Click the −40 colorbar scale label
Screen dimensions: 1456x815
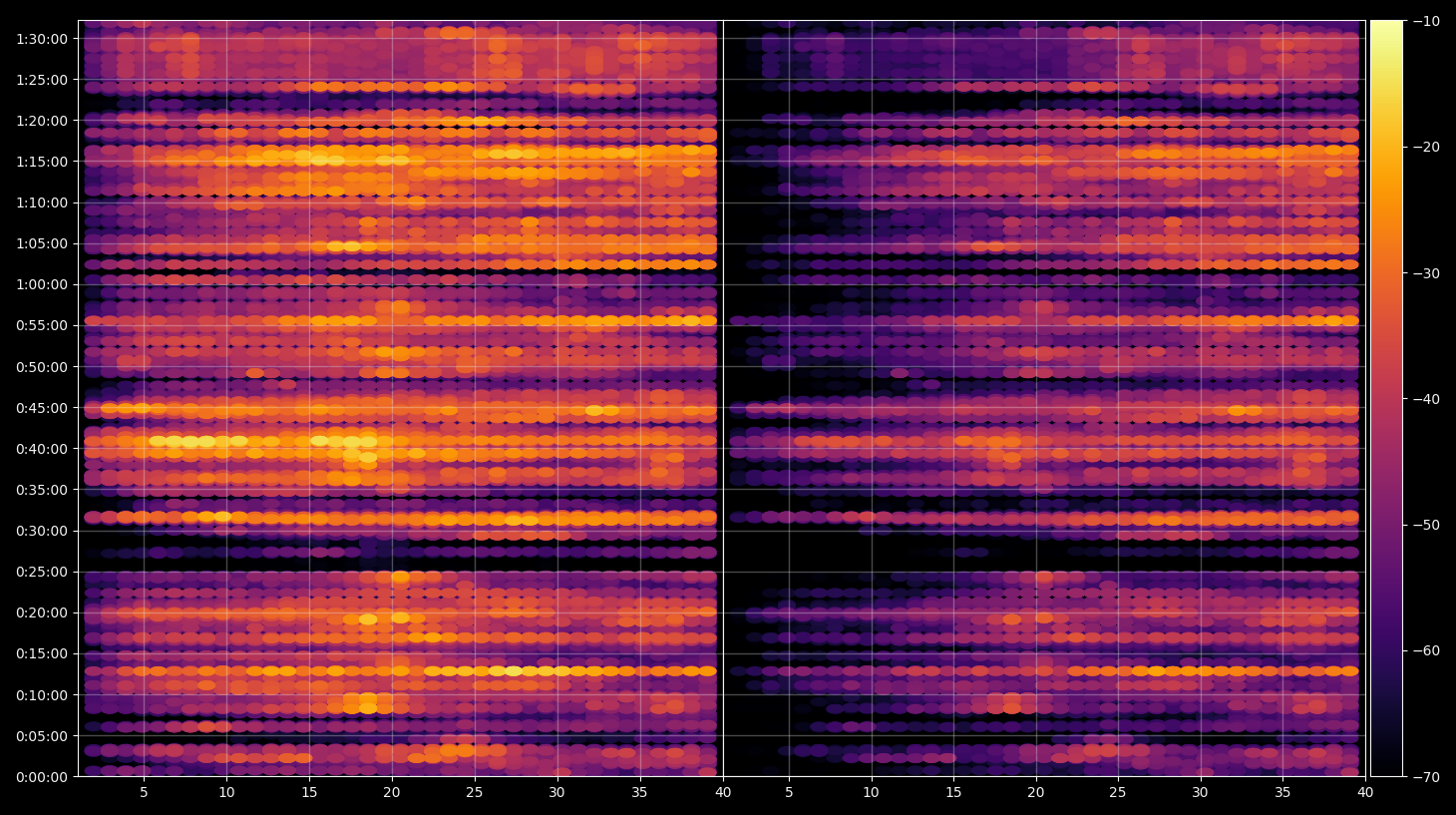1426,399
